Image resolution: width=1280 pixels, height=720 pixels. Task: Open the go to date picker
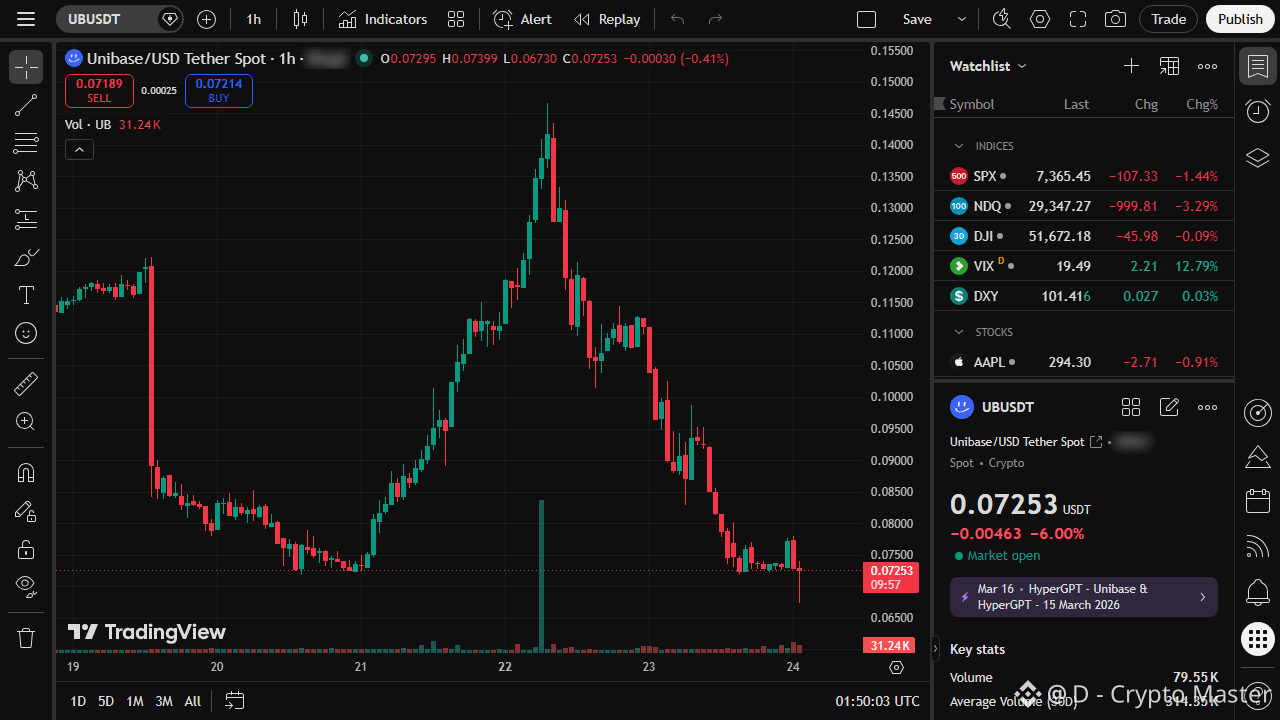tap(235, 701)
